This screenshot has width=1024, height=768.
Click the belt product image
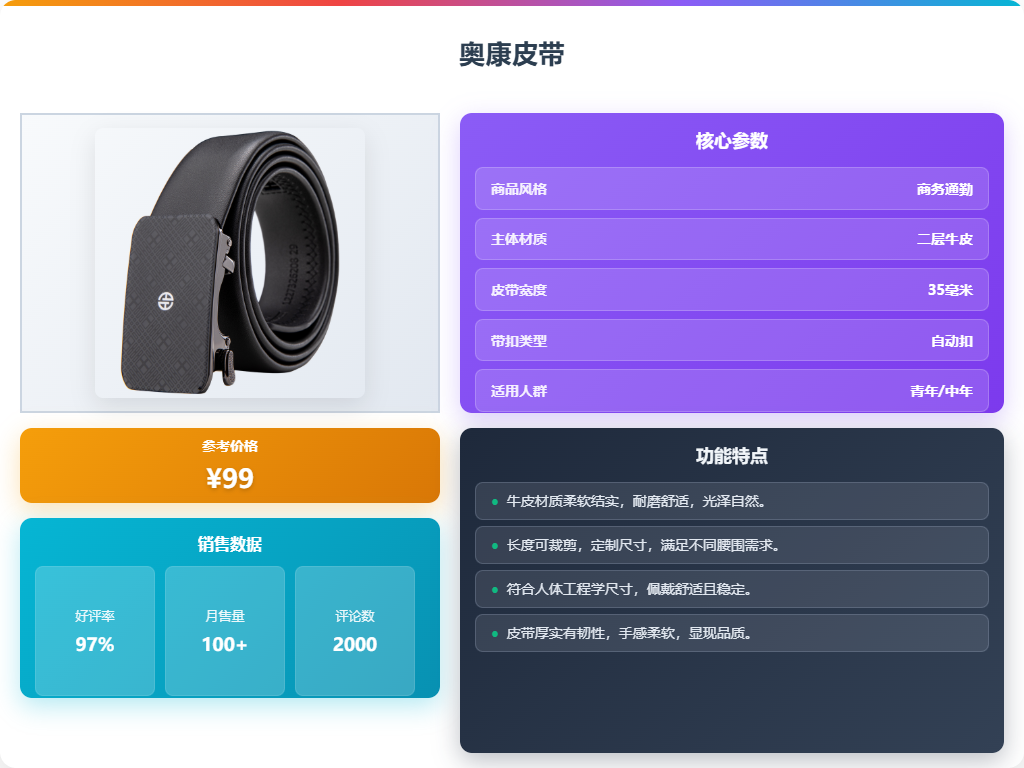pos(230,263)
